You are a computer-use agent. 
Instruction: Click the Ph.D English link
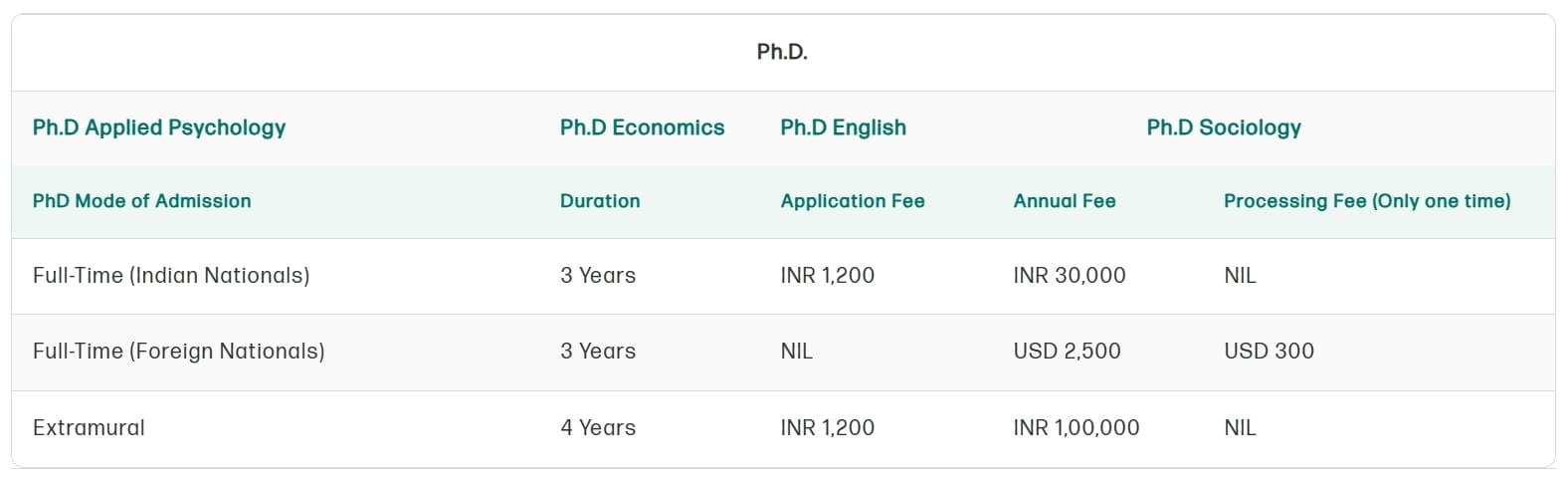click(843, 127)
